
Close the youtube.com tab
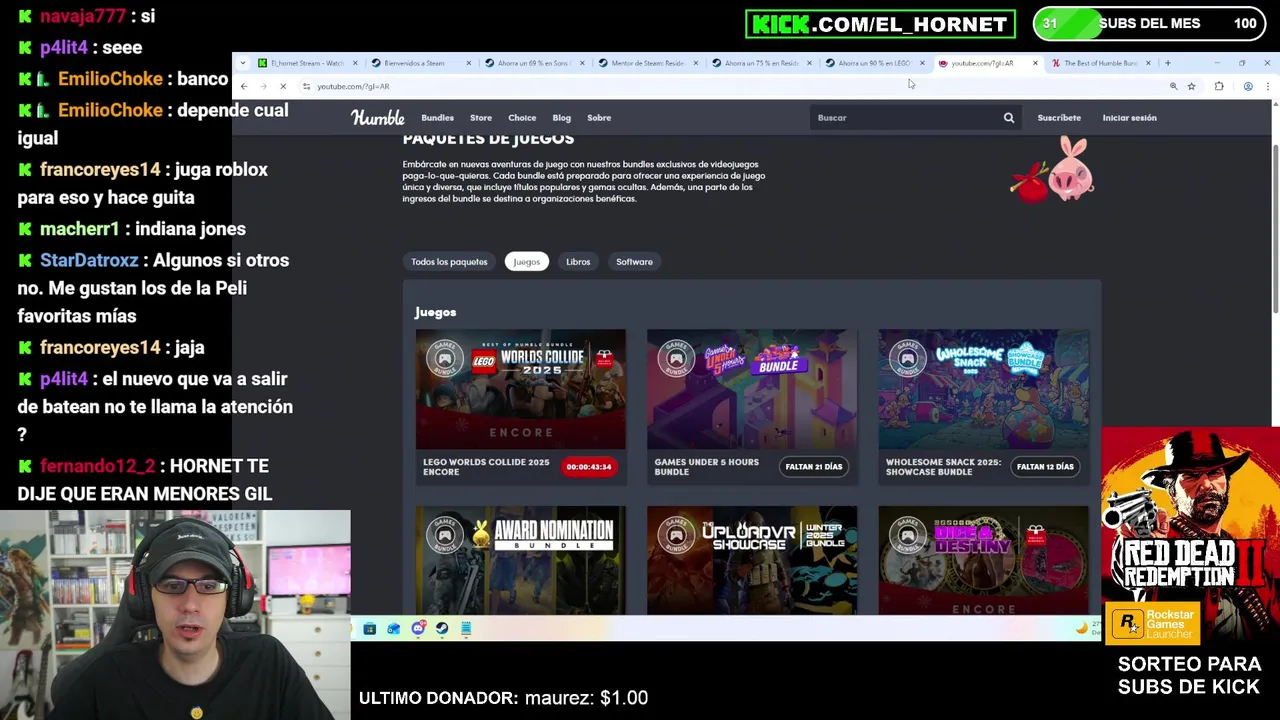click(x=1035, y=63)
